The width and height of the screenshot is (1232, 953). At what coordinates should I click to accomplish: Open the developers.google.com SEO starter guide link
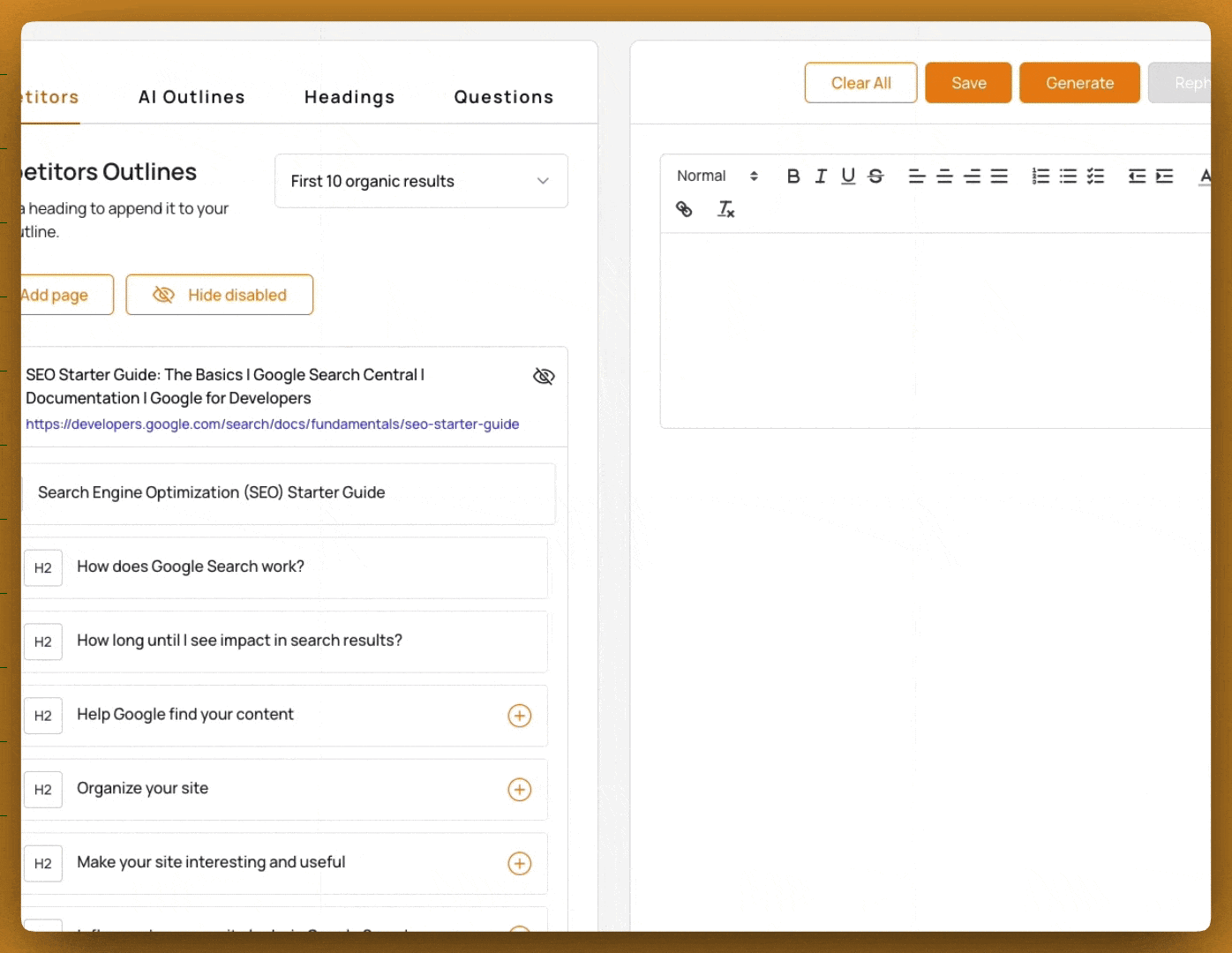click(x=272, y=424)
